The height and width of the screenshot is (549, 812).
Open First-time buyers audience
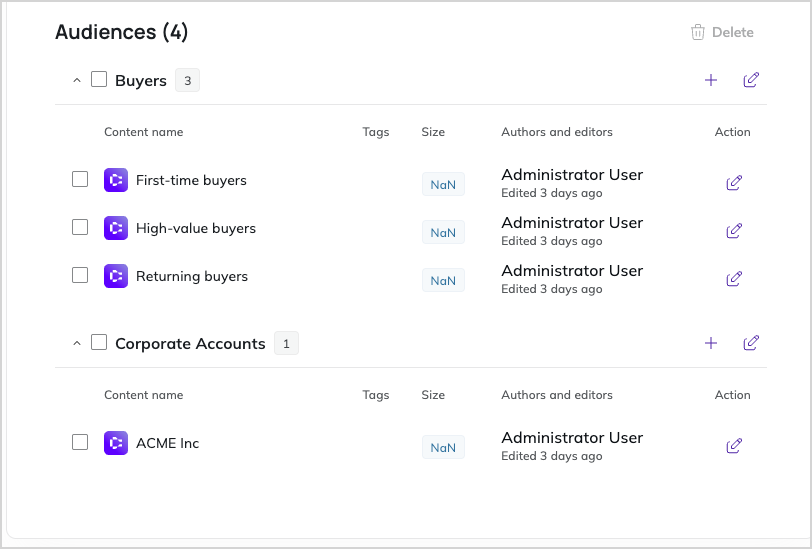tap(191, 180)
